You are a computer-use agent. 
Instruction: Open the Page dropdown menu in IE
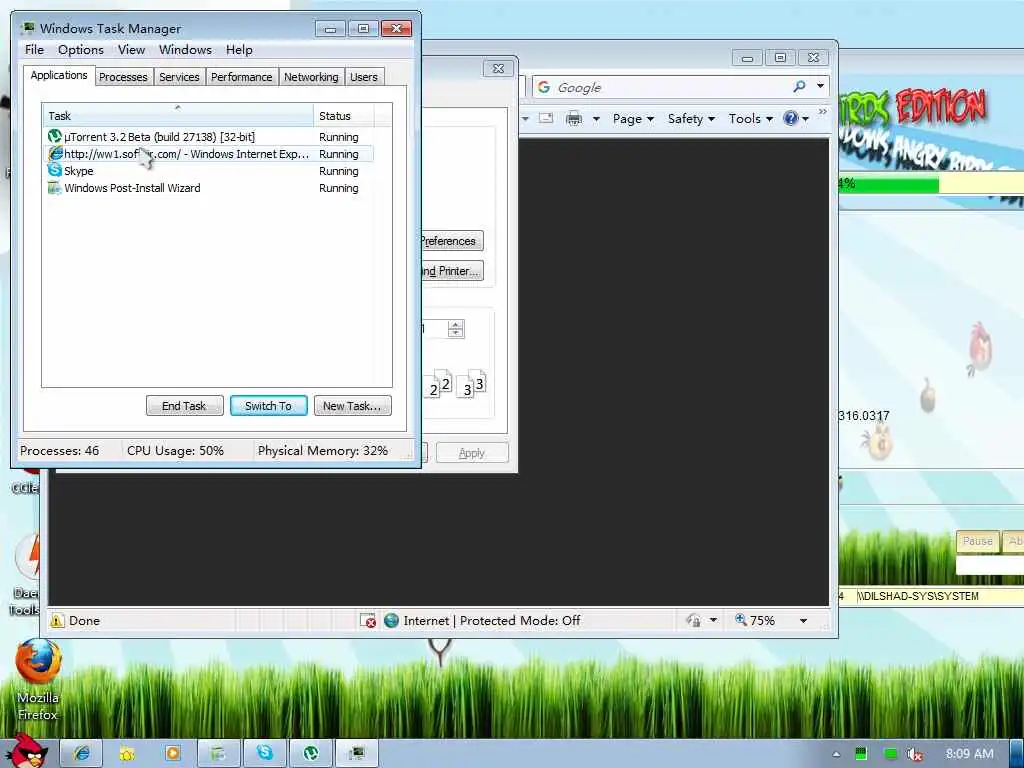[x=632, y=119]
